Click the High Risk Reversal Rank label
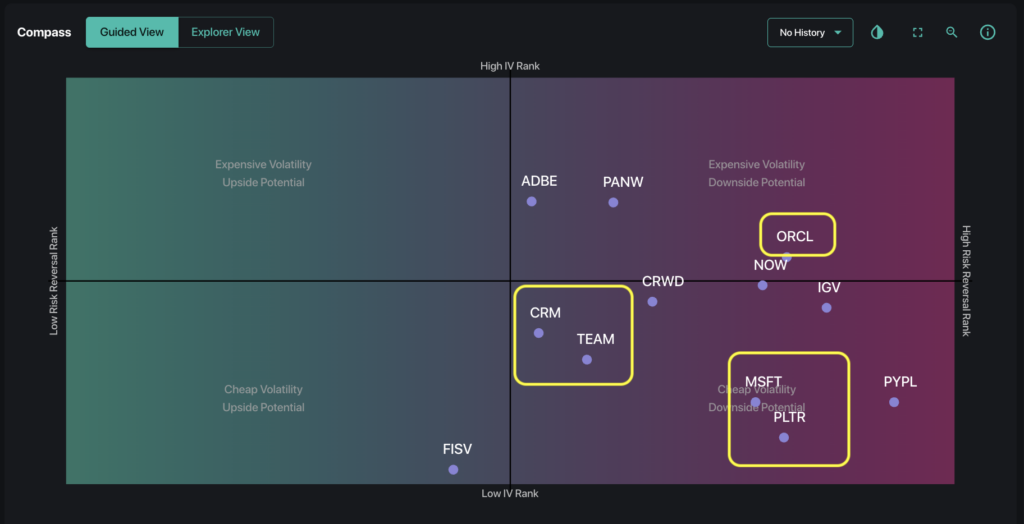 (967, 281)
